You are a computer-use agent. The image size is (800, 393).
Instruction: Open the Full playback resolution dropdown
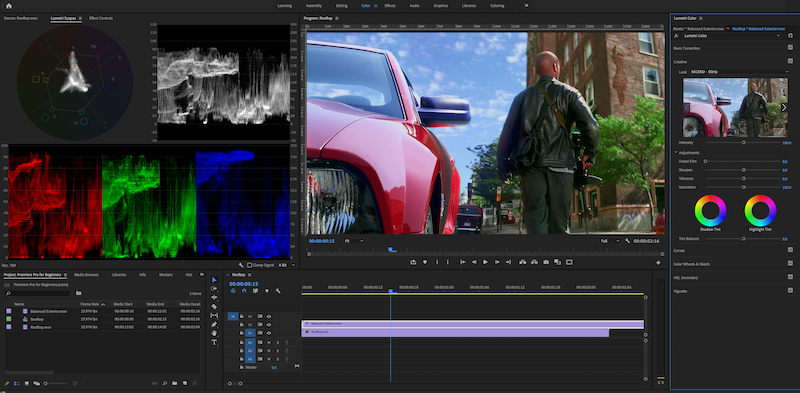[610, 241]
